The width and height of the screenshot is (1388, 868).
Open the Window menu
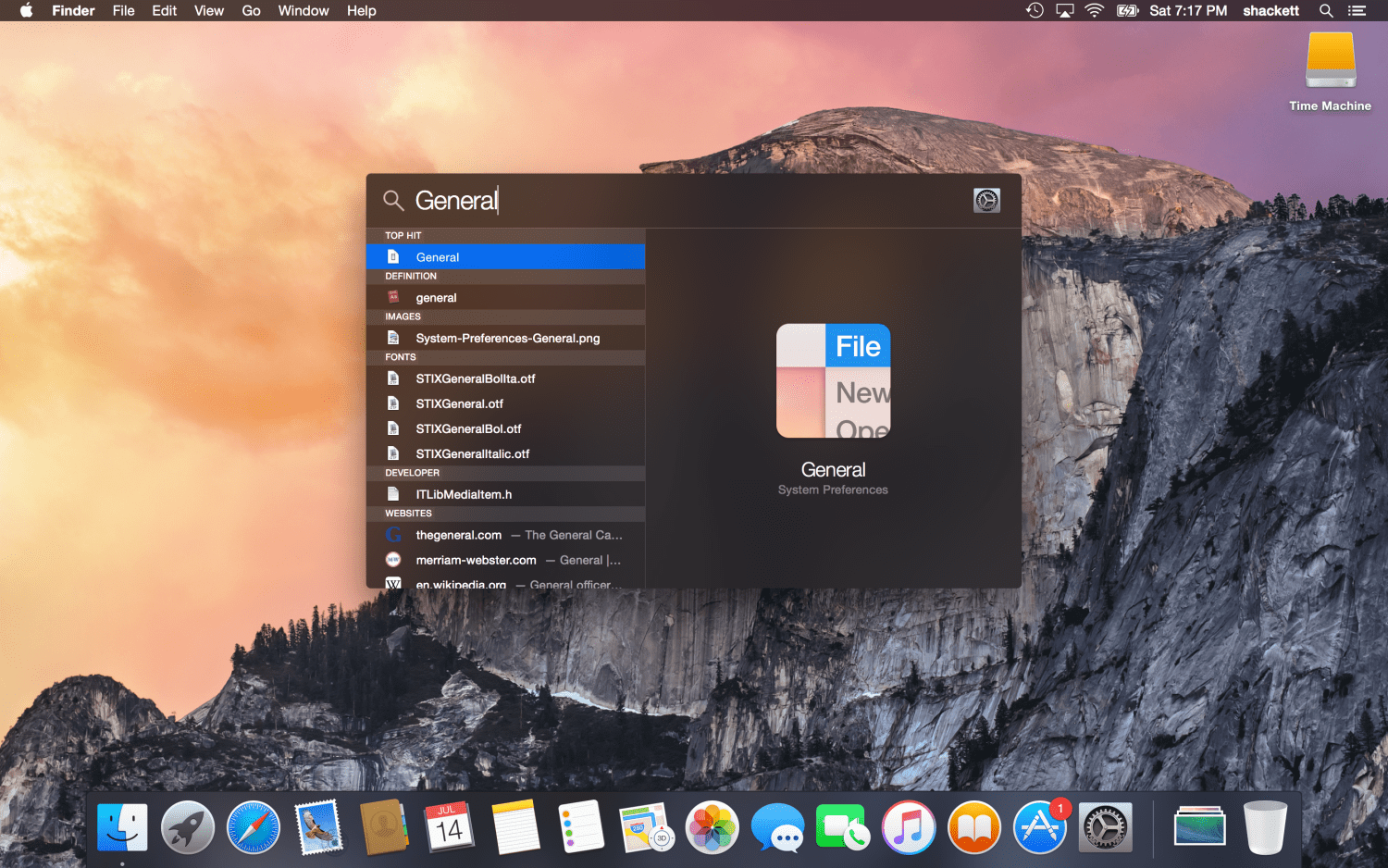coord(304,11)
